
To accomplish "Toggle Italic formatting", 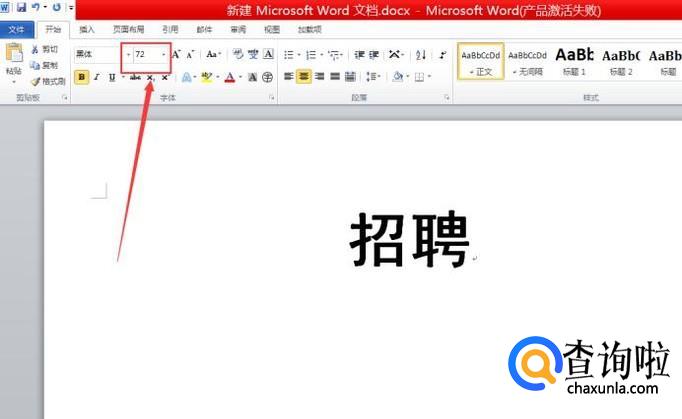I will tap(97, 77).
